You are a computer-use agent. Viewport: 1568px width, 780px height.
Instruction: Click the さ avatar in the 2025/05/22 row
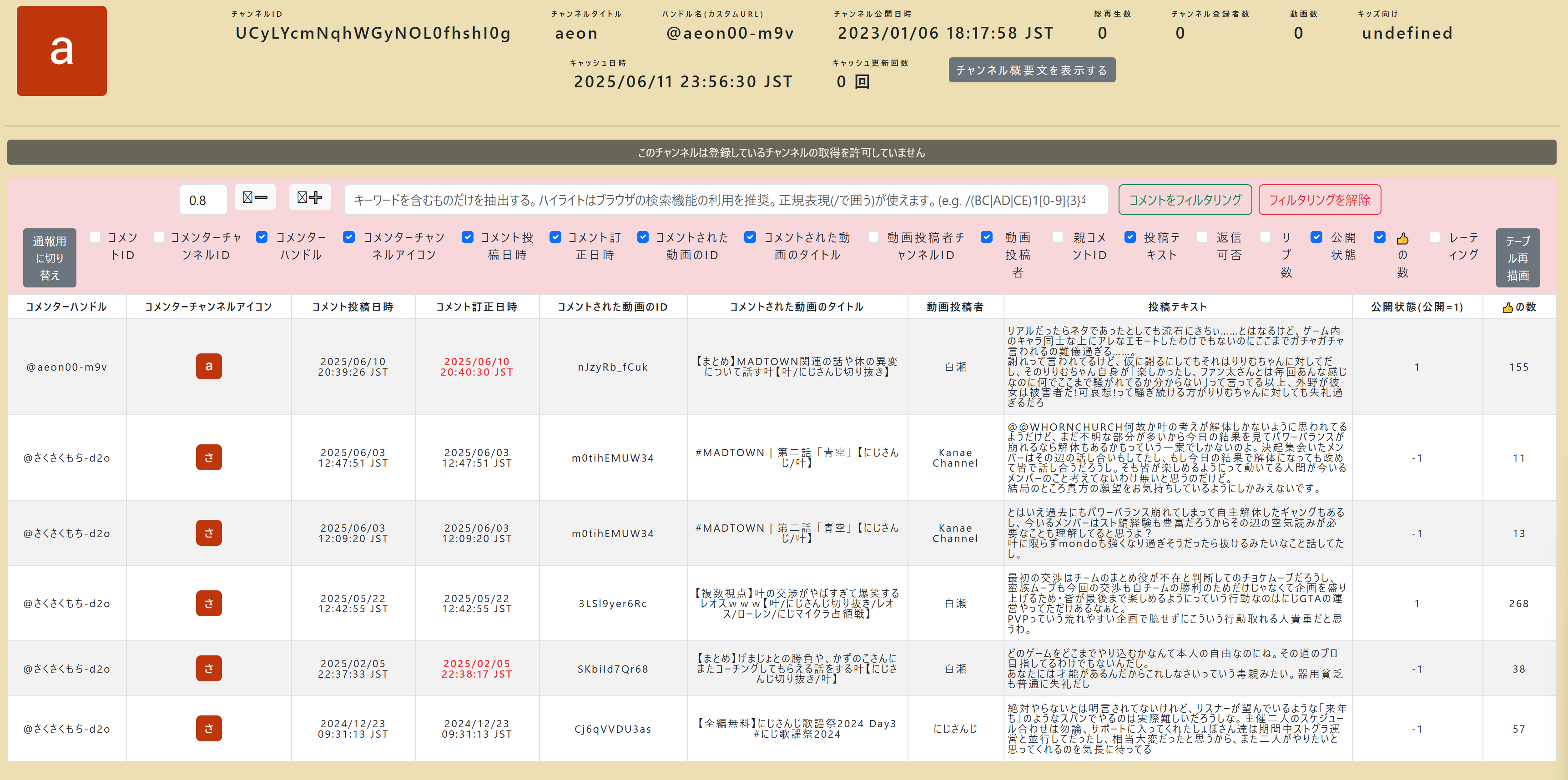209,604
